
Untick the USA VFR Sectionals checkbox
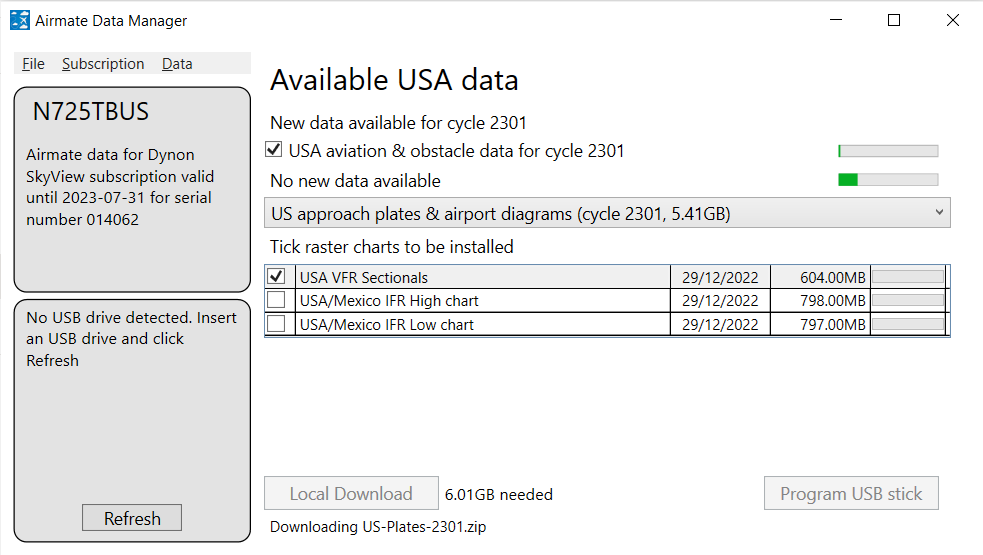coord(277,277)
